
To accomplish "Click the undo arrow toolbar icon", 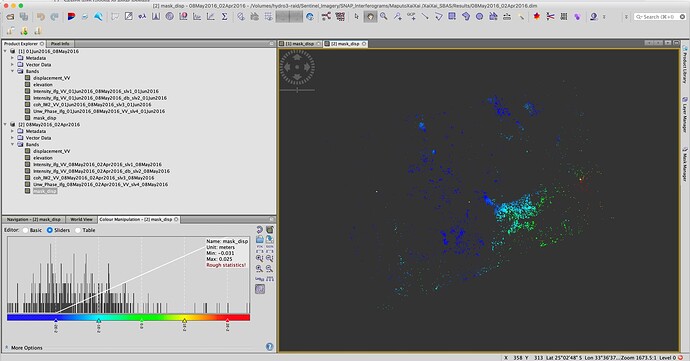I will point(40,17).
